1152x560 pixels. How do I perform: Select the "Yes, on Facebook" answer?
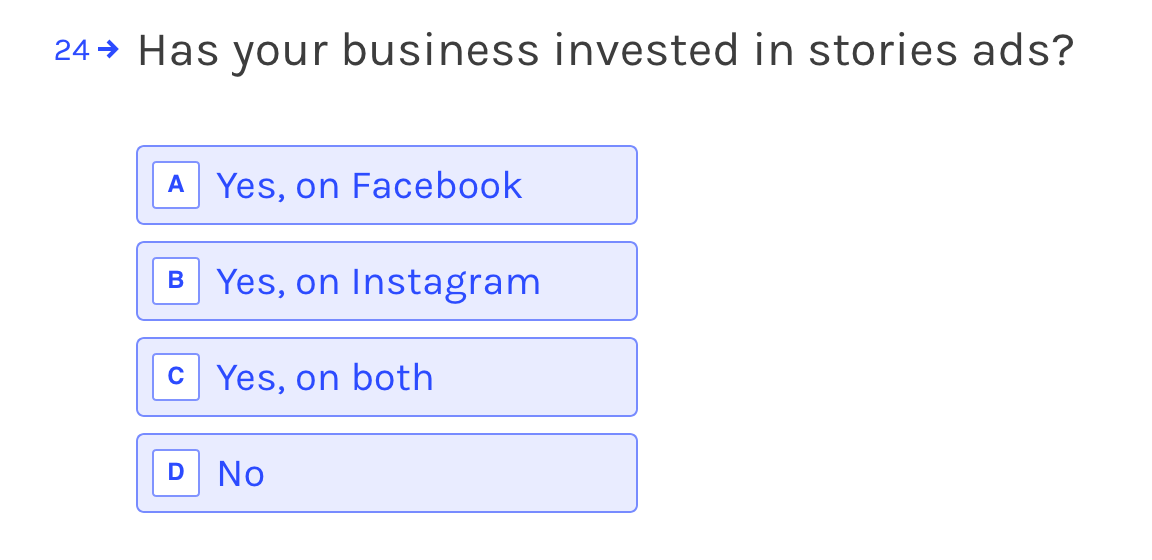click(x=386, y=185)
